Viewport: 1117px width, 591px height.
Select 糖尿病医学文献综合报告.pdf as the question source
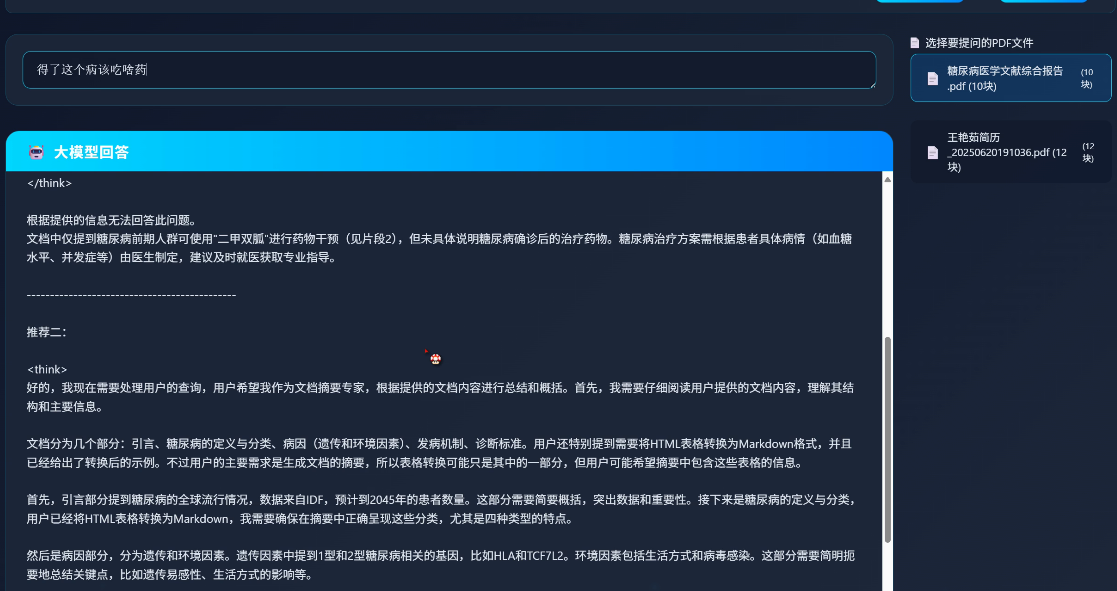(x=1010, y=78)
